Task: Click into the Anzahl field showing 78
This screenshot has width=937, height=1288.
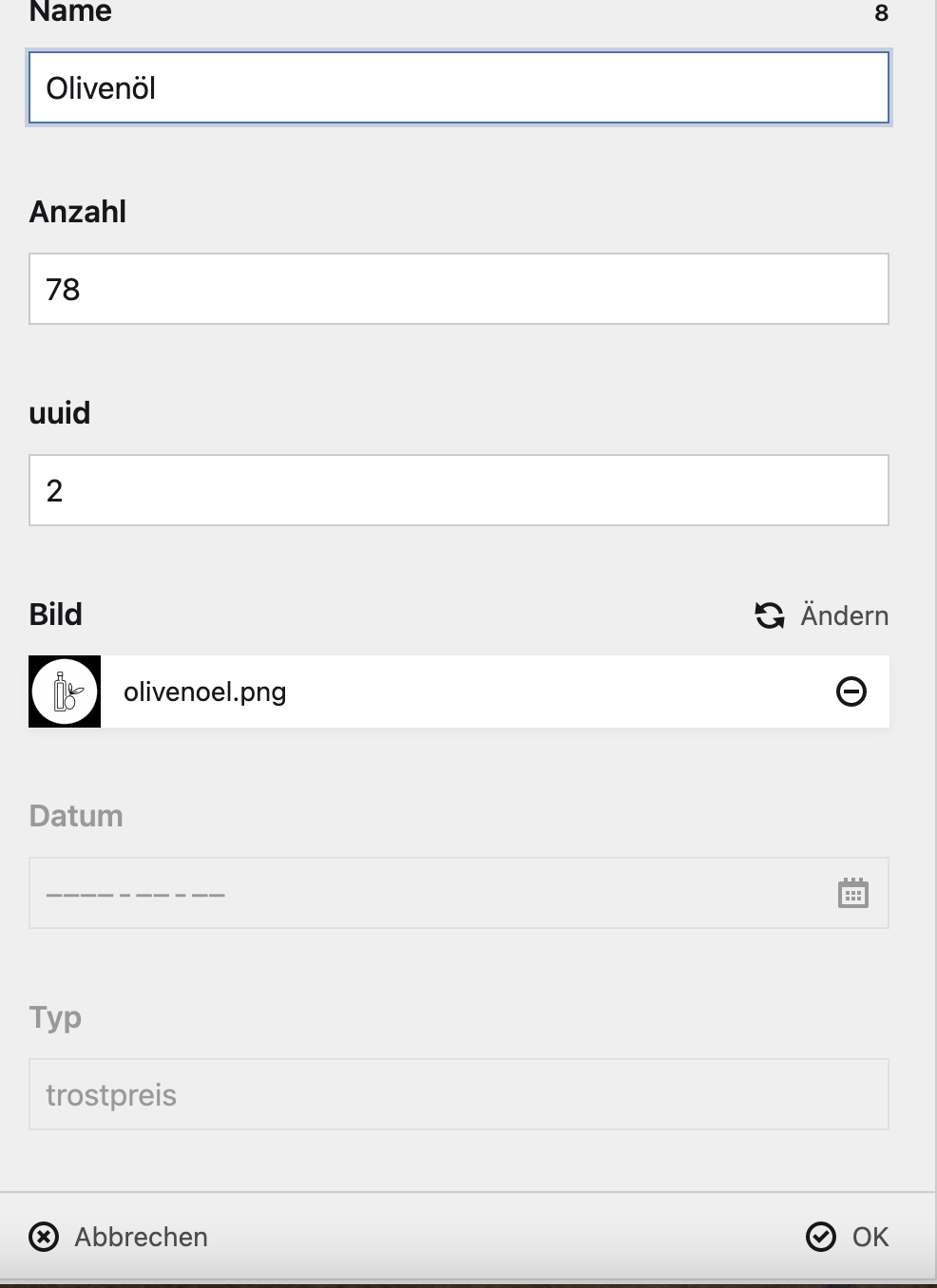Action: [x=458, y=290]
